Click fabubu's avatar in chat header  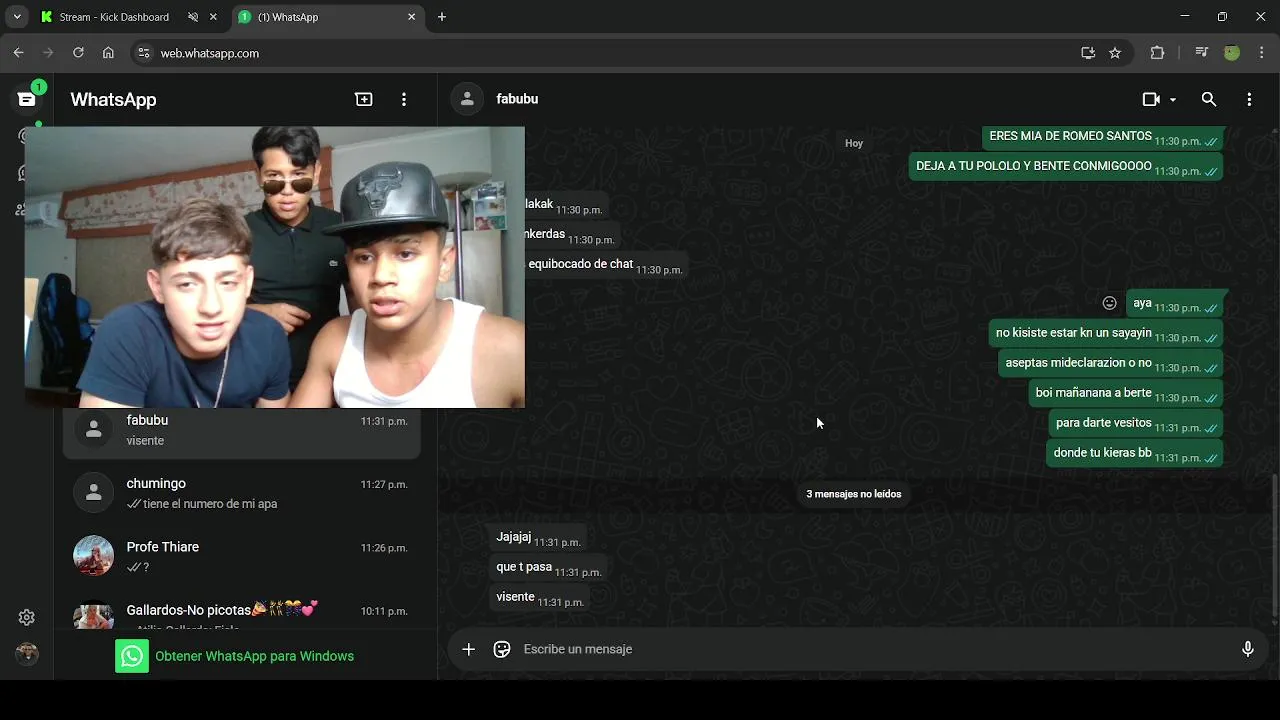[466, 99]
